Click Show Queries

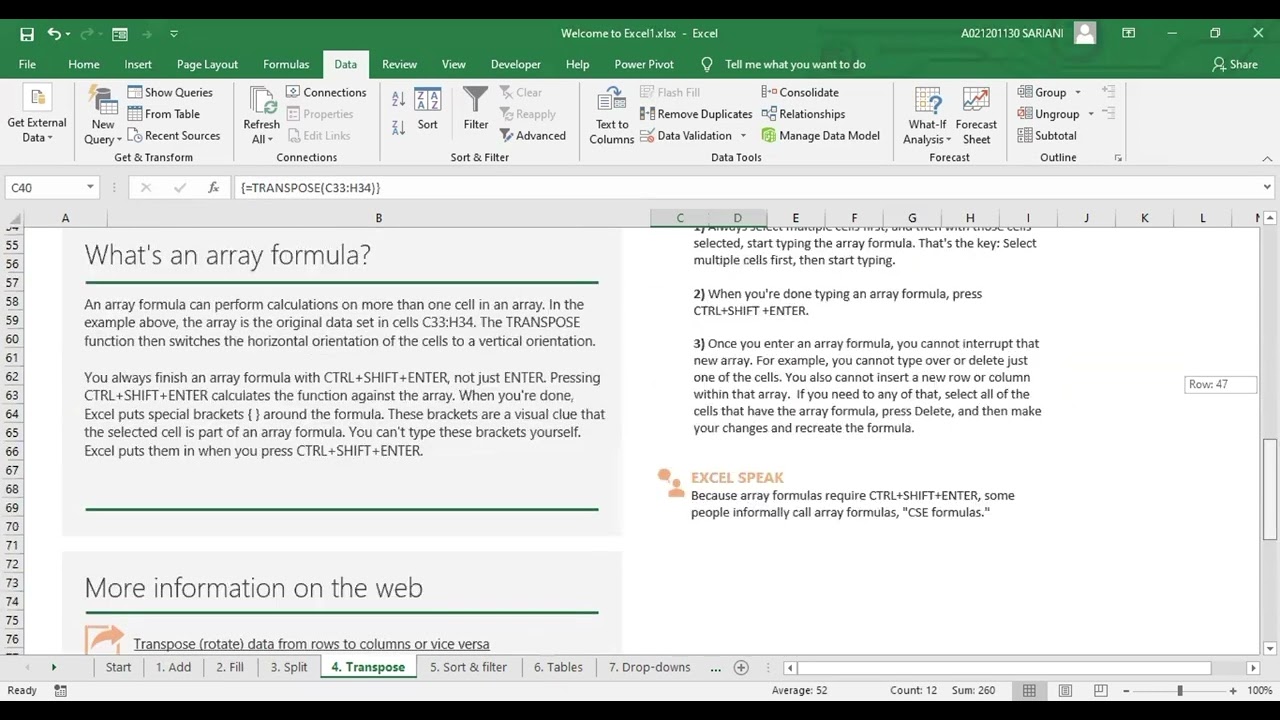coord(170,92)
